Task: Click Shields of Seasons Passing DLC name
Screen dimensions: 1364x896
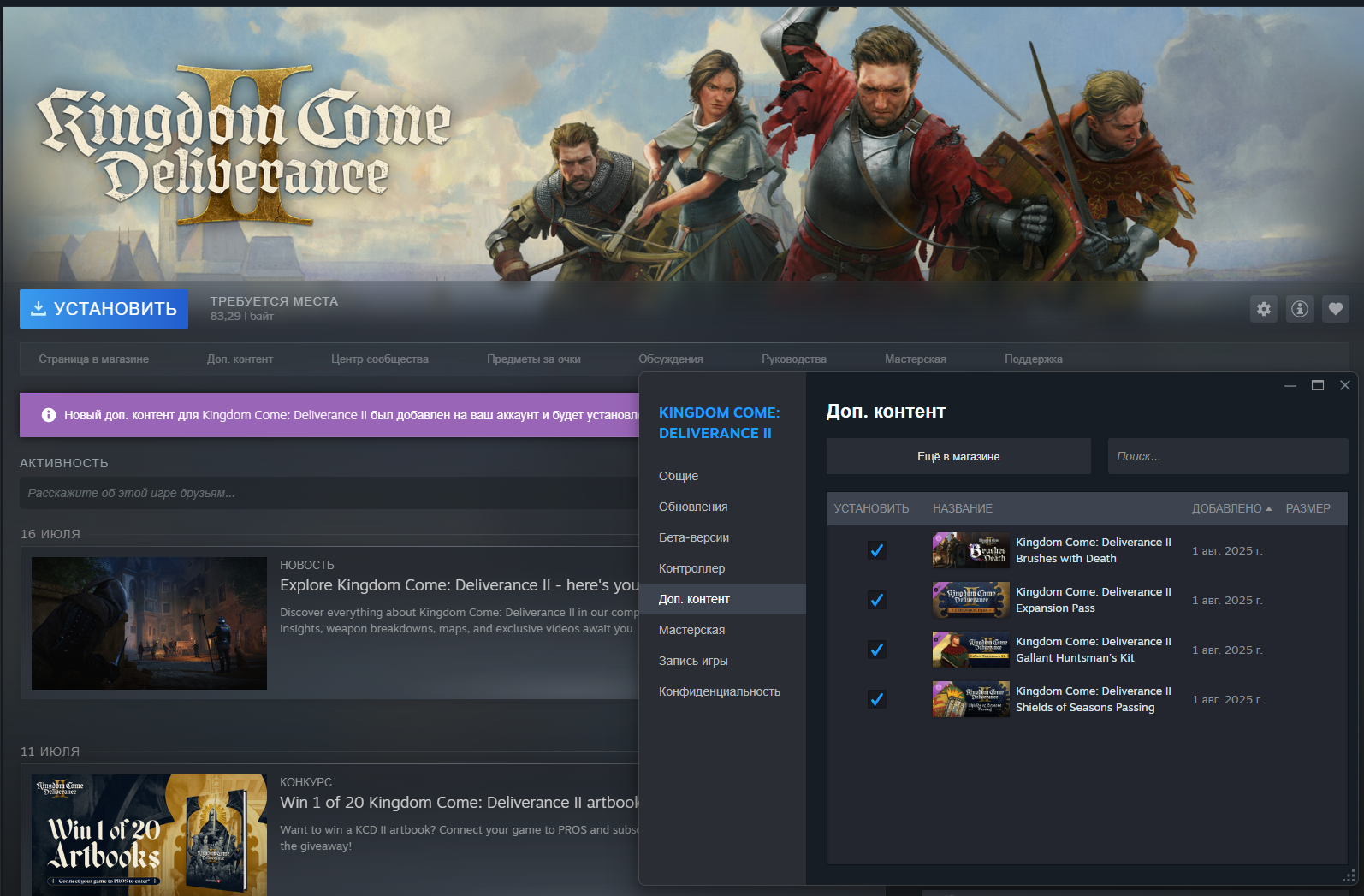Action: point(1093,699)
